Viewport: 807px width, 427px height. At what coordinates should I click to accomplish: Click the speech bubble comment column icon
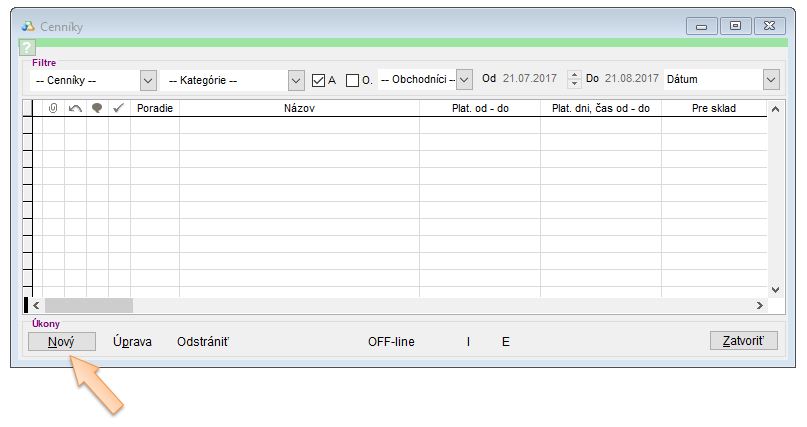coord(97,108)
